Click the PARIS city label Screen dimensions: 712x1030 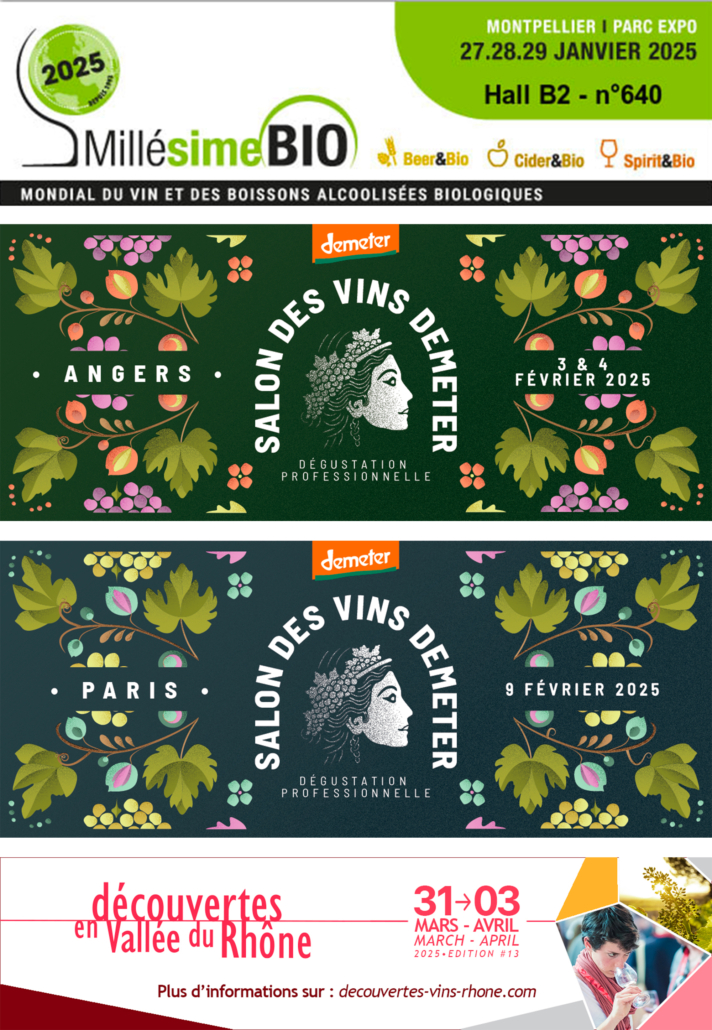point(130,691)
